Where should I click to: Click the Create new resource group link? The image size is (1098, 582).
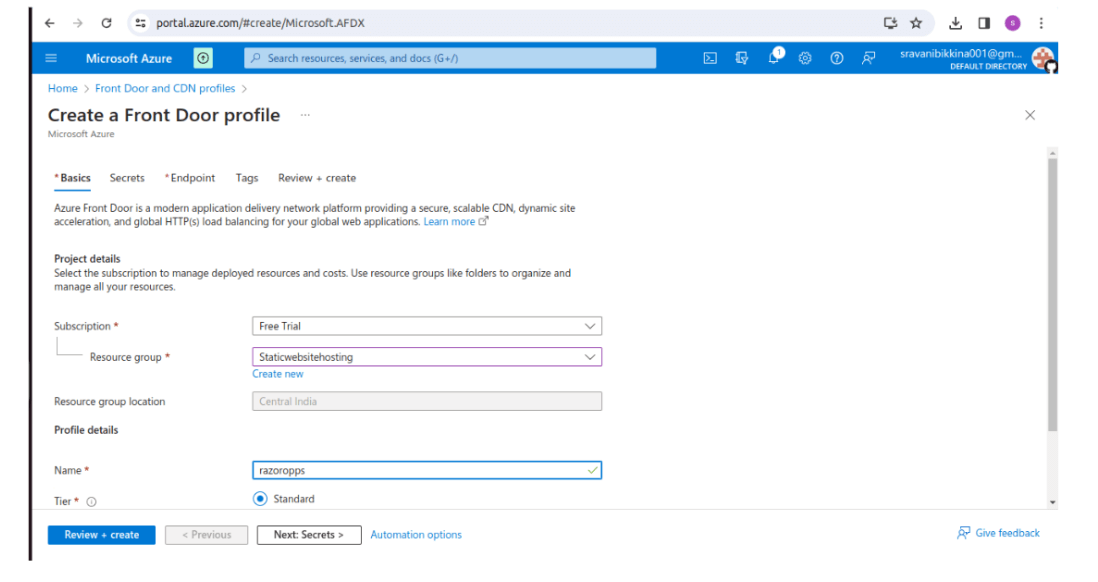pyautogui.click(x=277, y=373)
